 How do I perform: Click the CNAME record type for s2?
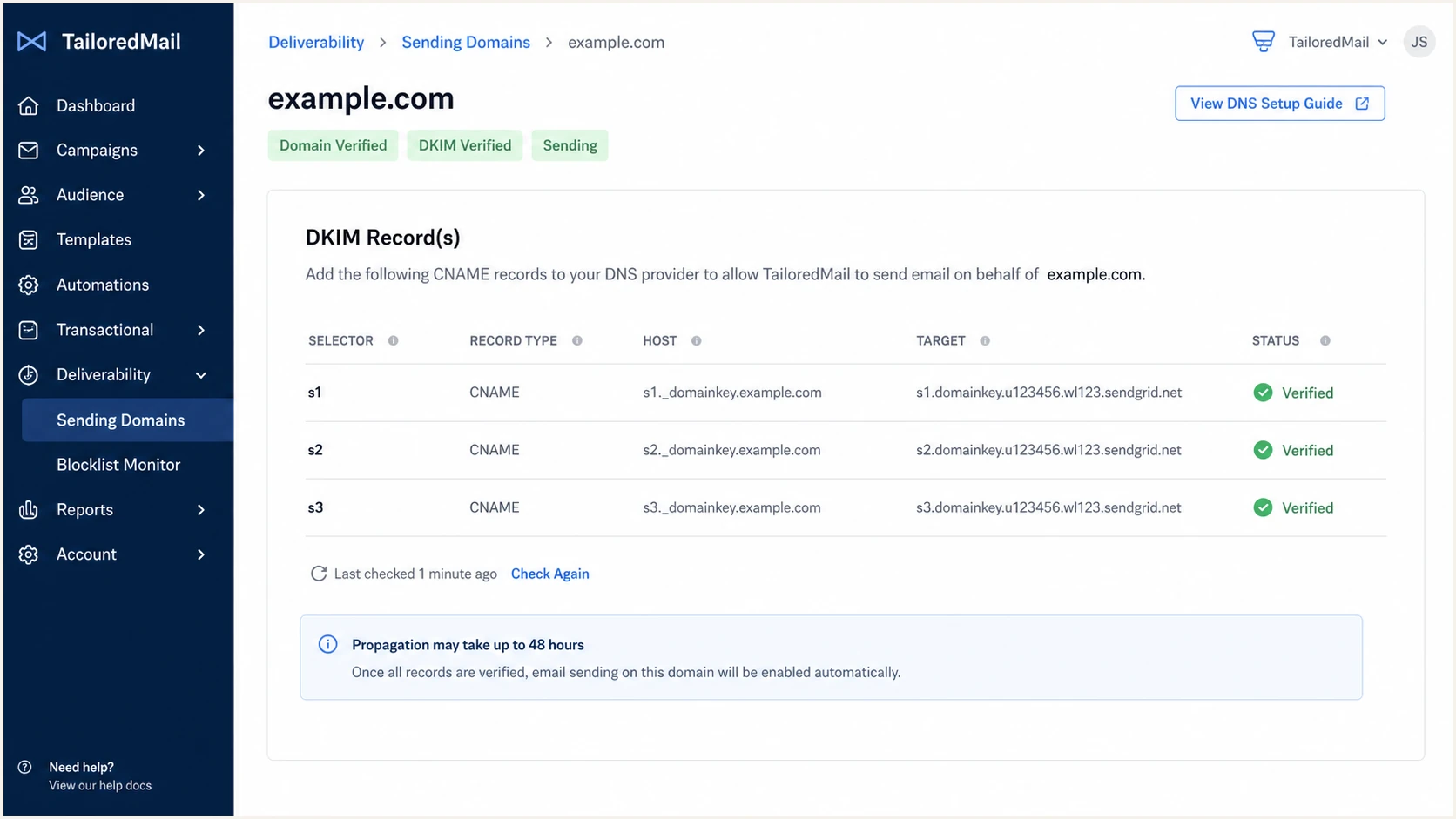pos(495,450)
